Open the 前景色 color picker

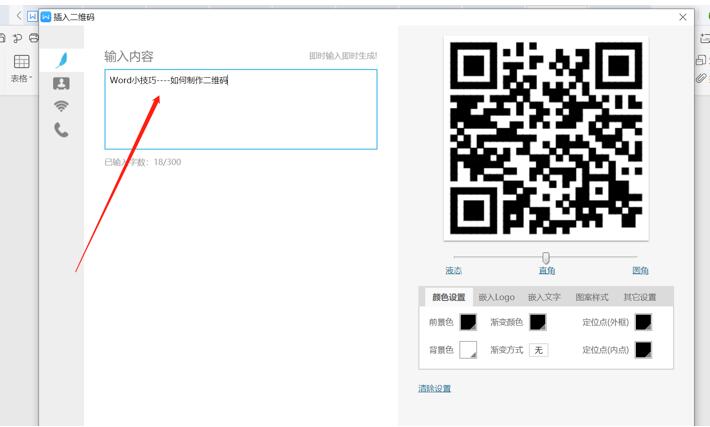(468, 322)
